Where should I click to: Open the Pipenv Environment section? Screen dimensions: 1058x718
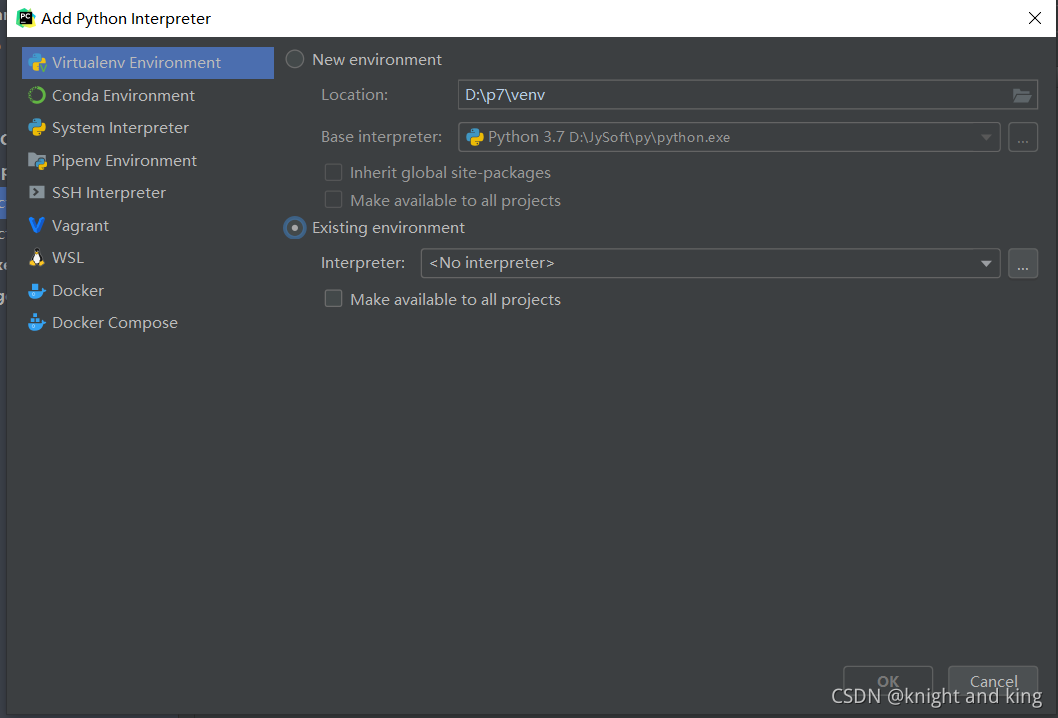coord(148,161)
